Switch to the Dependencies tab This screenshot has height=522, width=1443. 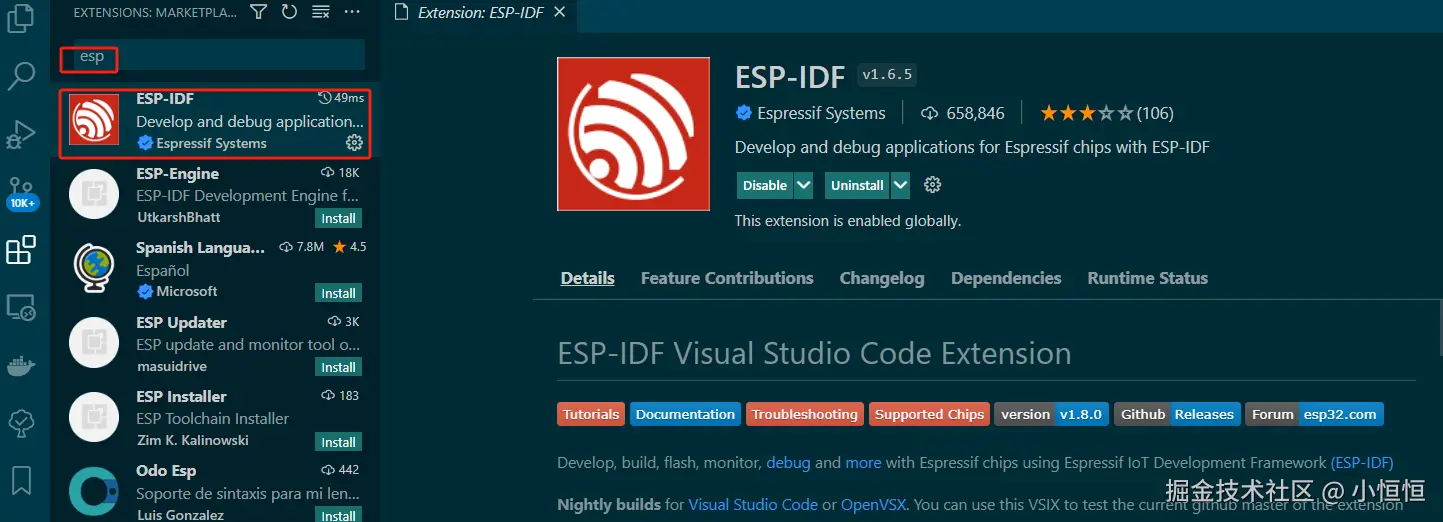tap(1006, 278)
